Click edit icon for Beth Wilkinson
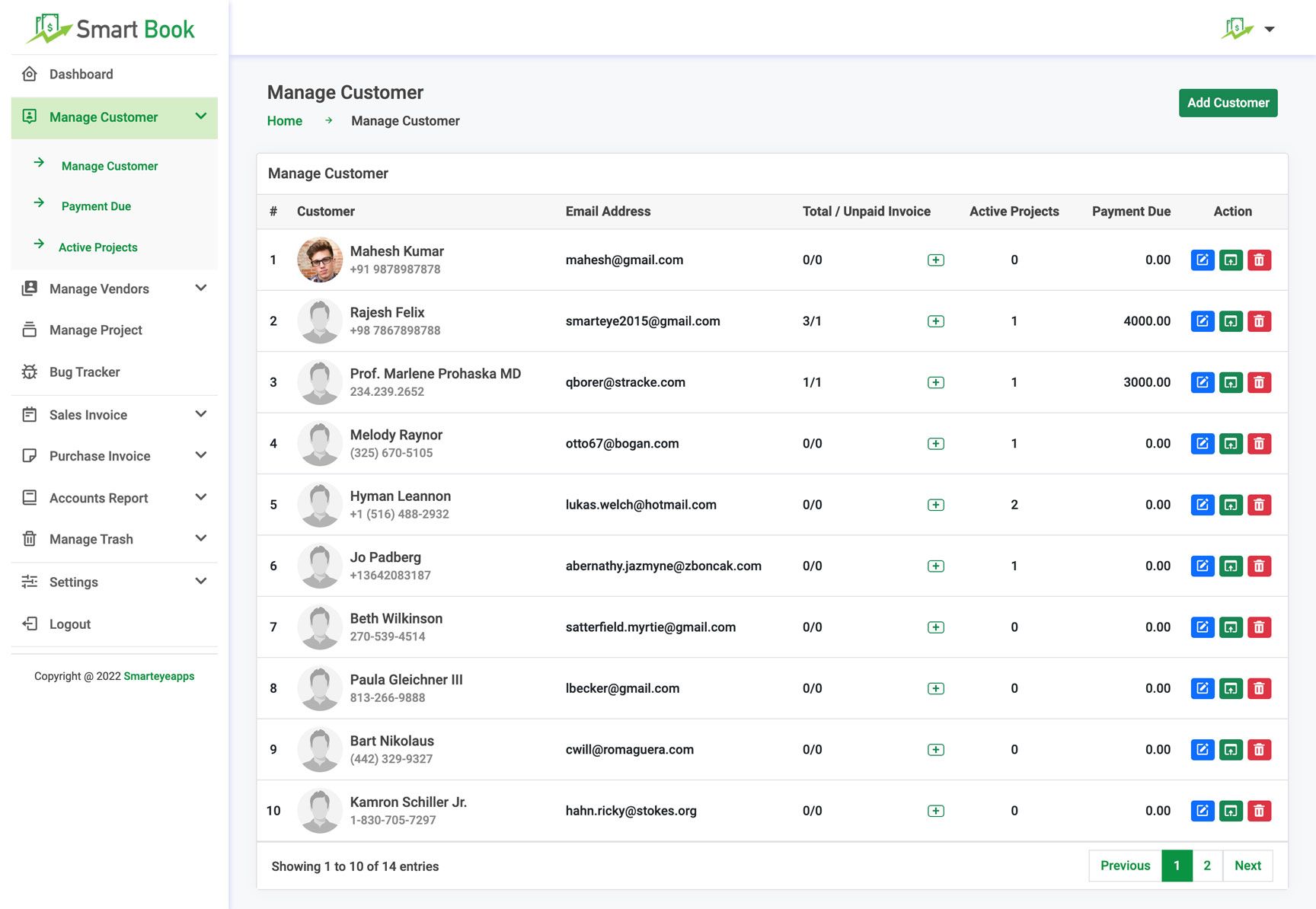 coord(1202,627)
